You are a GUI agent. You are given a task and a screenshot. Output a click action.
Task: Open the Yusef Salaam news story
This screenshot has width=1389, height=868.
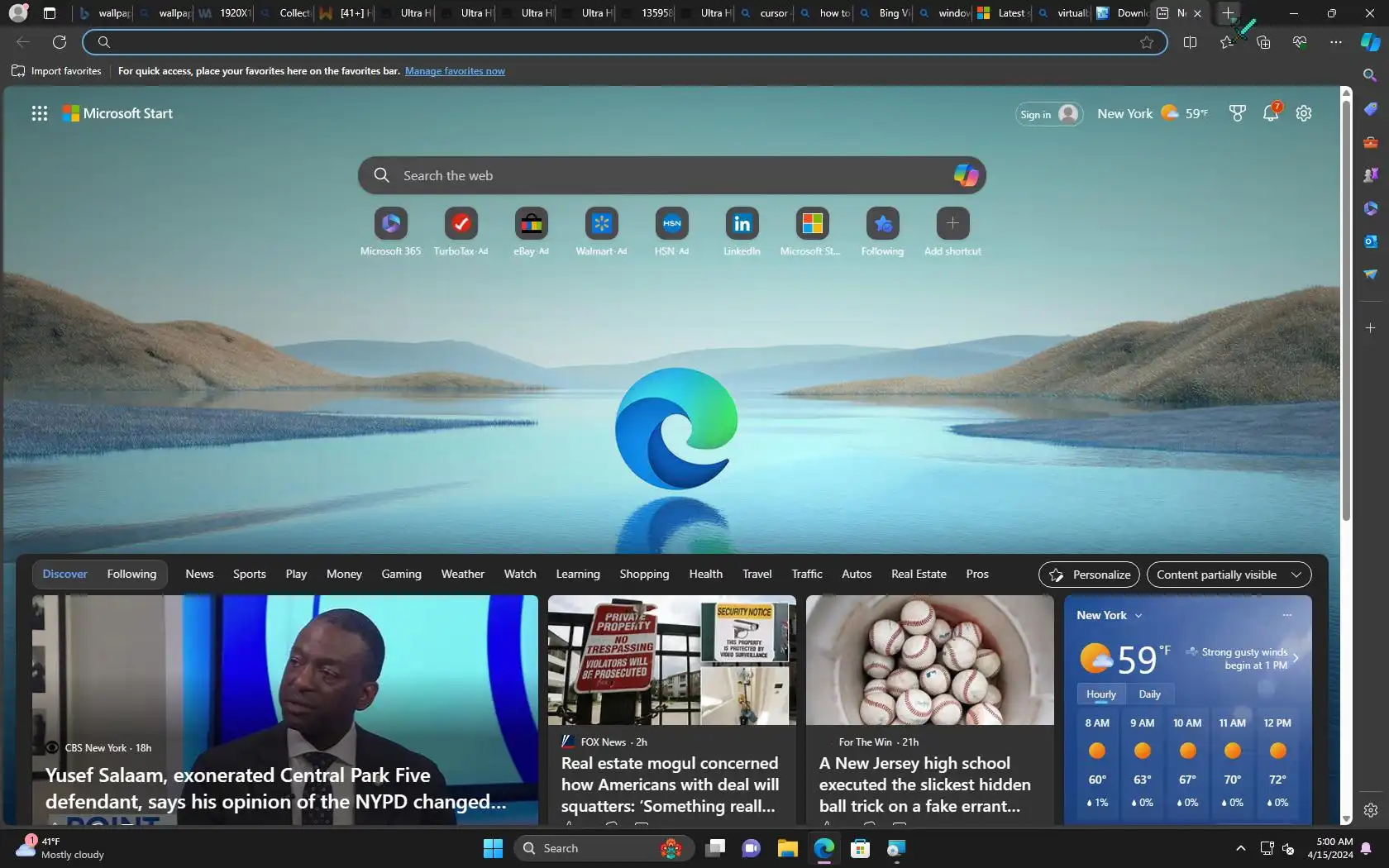(x=285, y=709)
